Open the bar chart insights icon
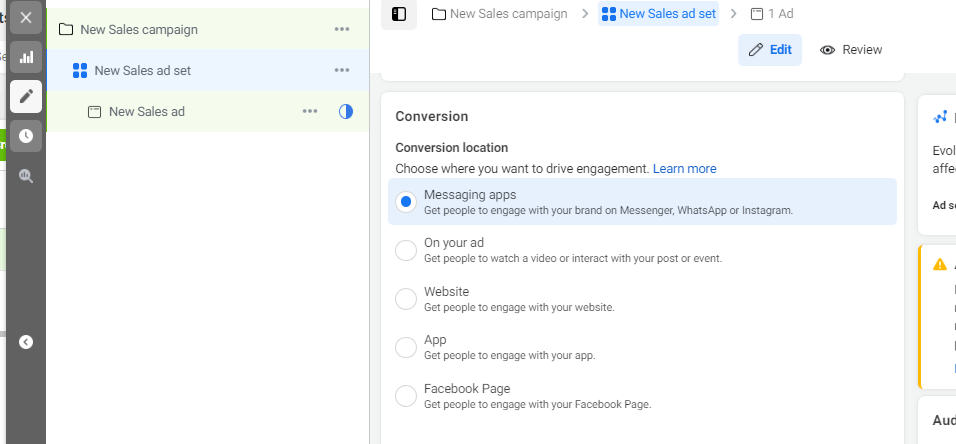This screenshot has width=956, height=444. (26, 57)
